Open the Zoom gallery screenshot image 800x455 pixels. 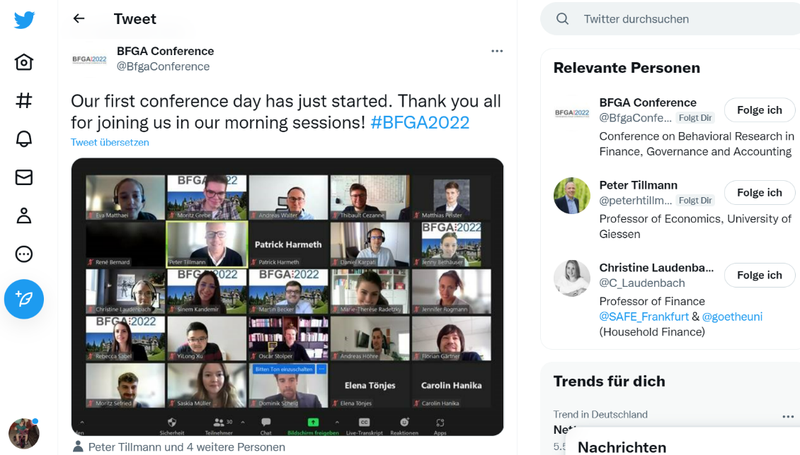[287, 297]
